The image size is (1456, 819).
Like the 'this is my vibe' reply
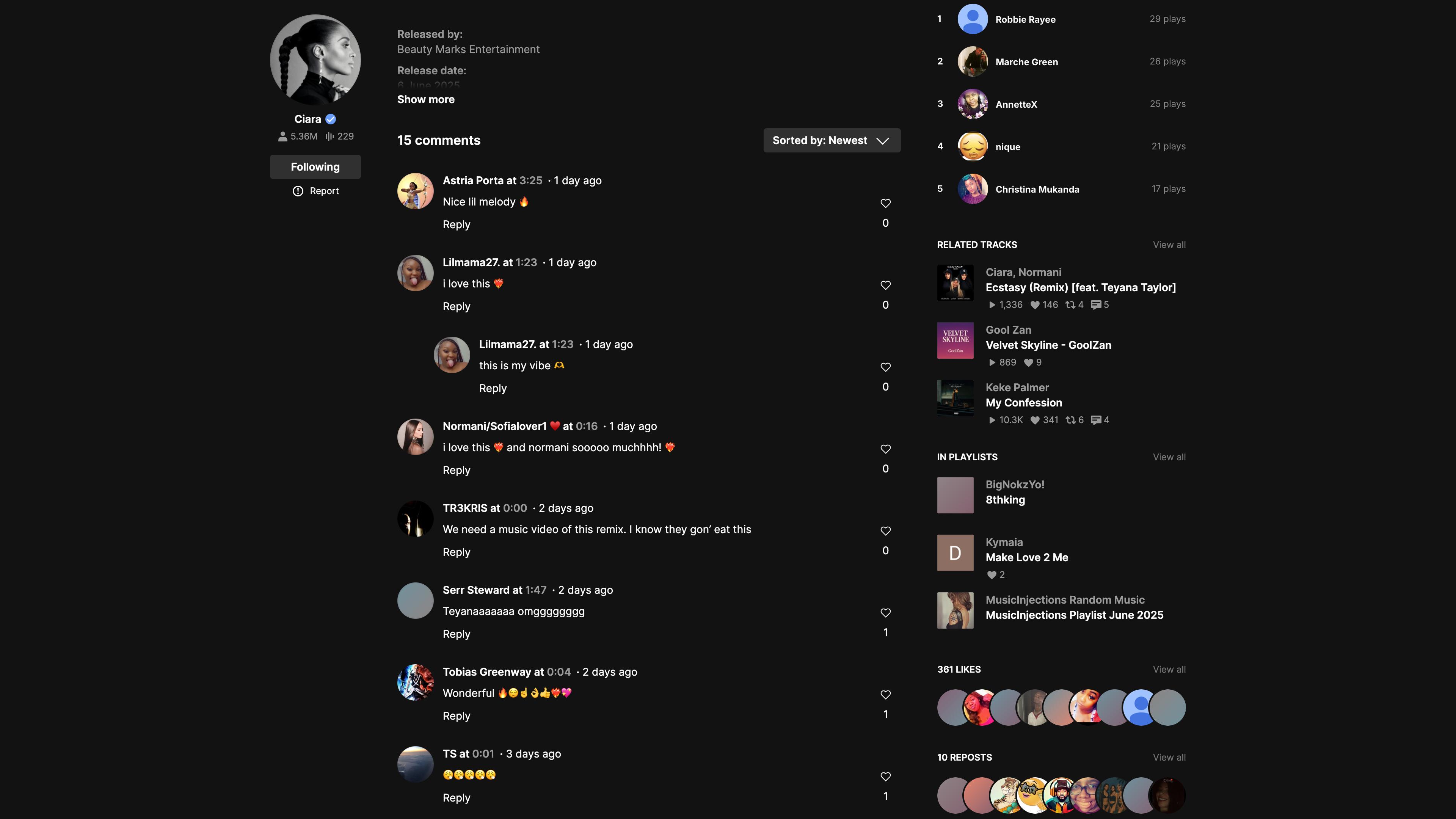click(885, 367)
